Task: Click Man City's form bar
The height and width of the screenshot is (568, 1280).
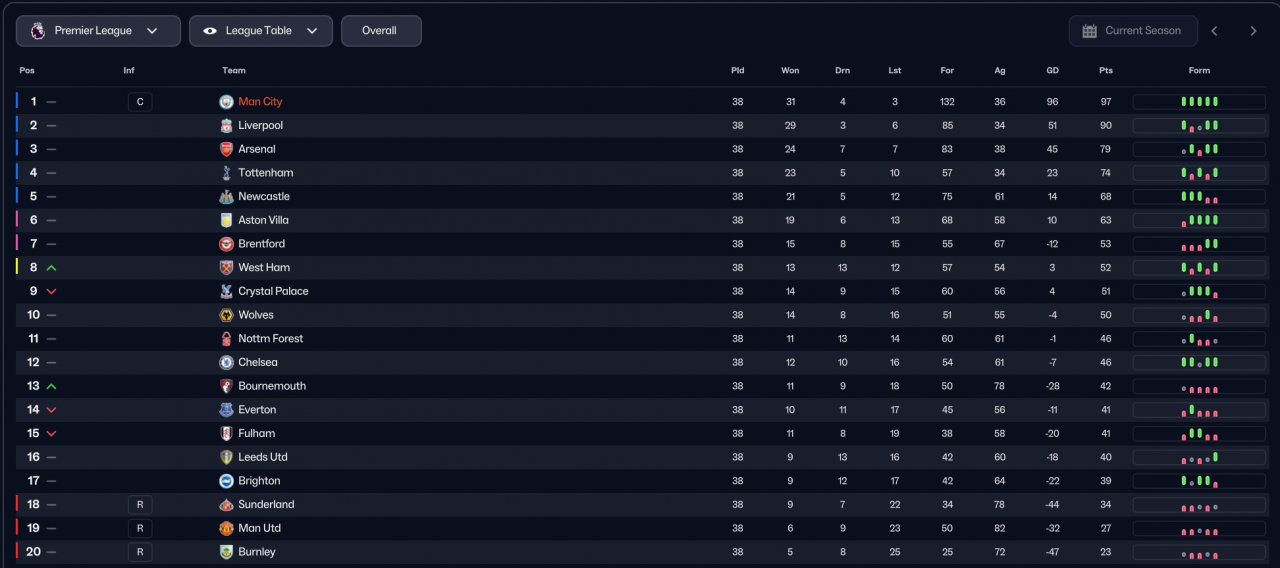Action: (1199, 102)
